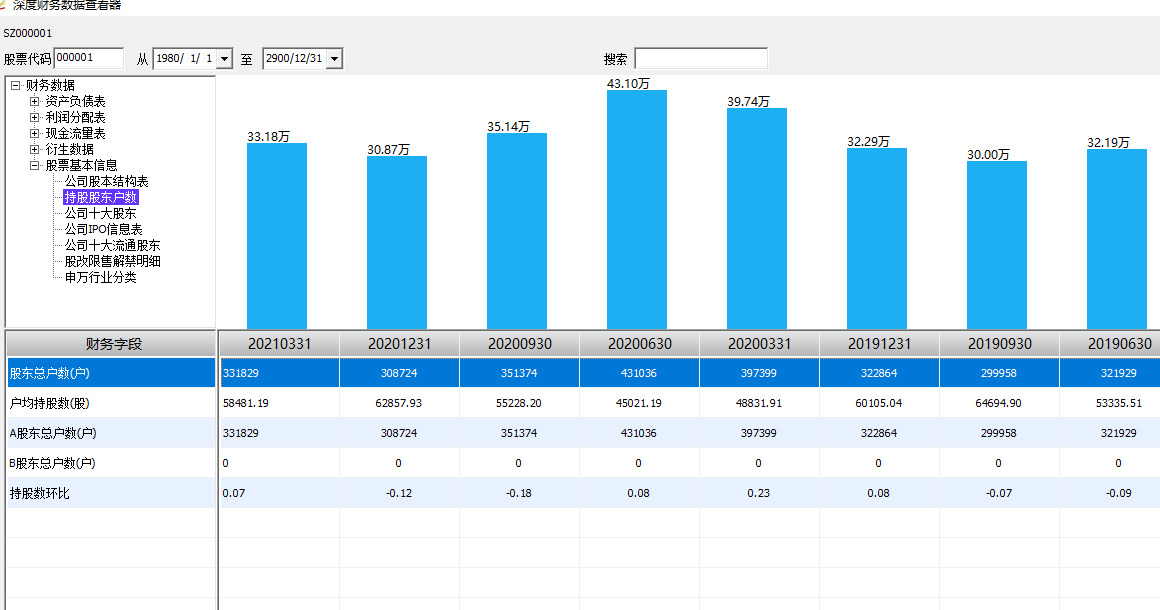The width and height of the screenshot is (1160, 610).
Task: Collapse the 股票基本信息 node minus box
Action: [x=34, y=166]
